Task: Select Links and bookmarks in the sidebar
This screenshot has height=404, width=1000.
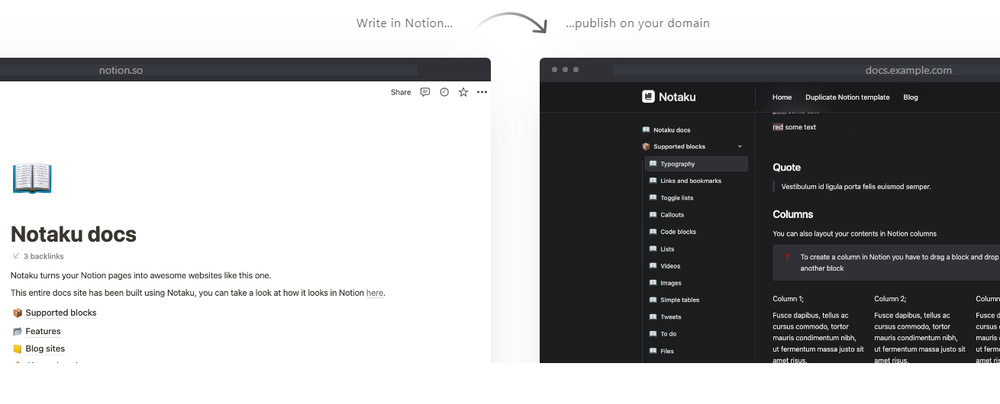Action: (691, 181)
